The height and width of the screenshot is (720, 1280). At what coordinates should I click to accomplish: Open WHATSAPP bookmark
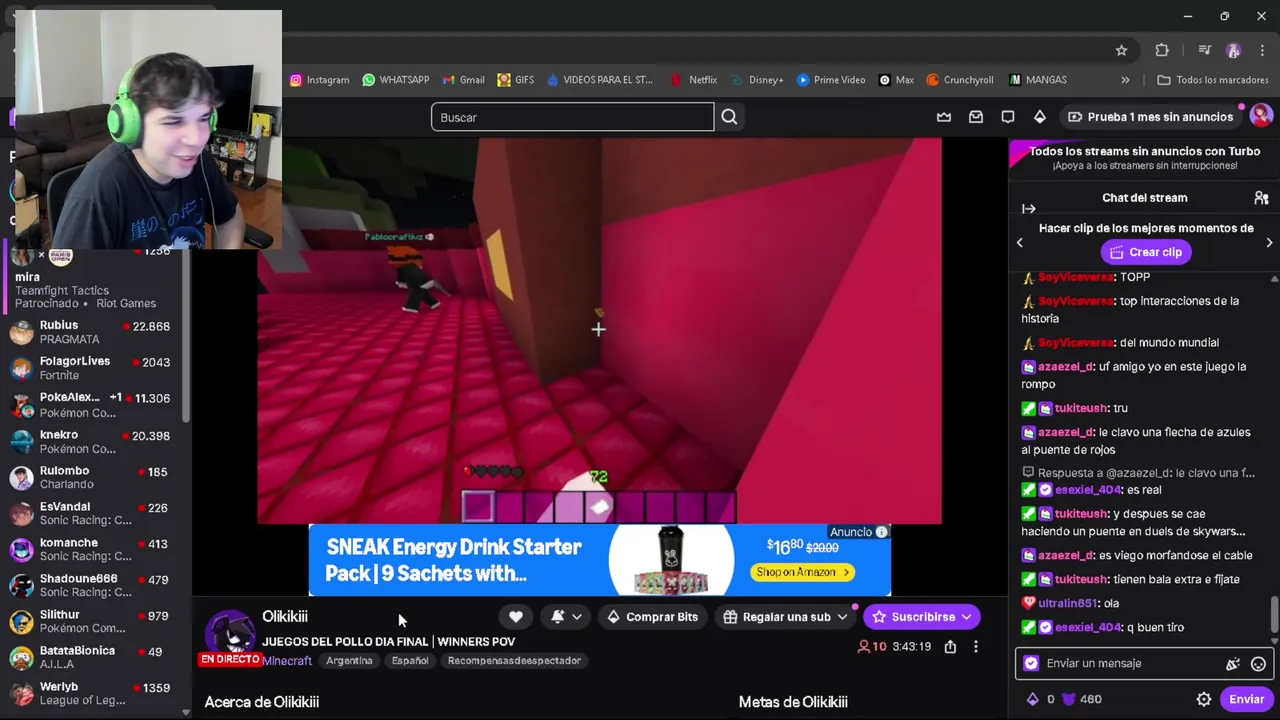coord(396,80)
